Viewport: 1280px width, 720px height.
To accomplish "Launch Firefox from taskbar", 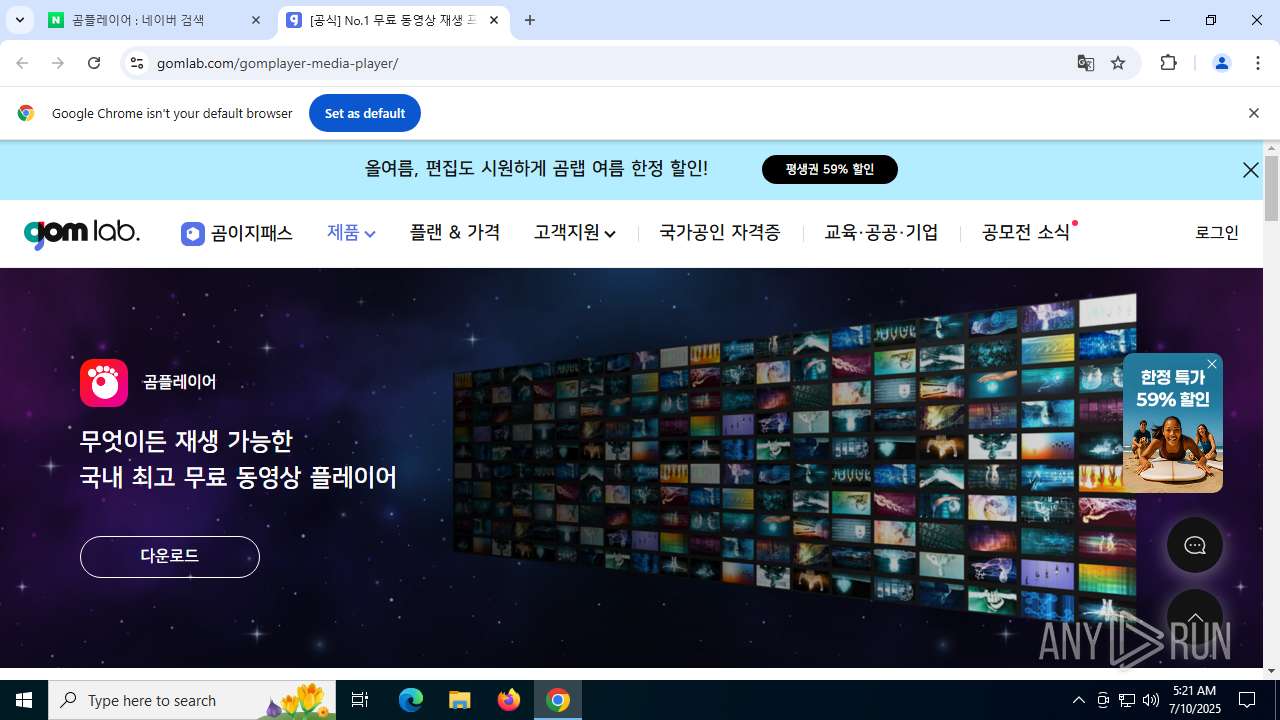I will pyautogui.click(x=509, y=700).
